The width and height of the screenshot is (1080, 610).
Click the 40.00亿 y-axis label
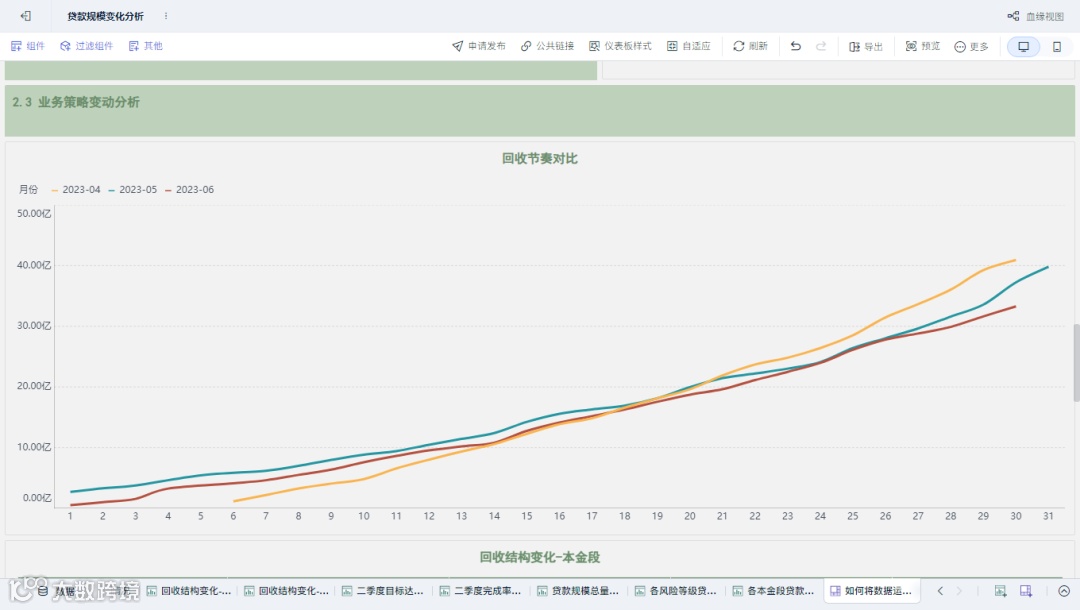coord(34,265)
